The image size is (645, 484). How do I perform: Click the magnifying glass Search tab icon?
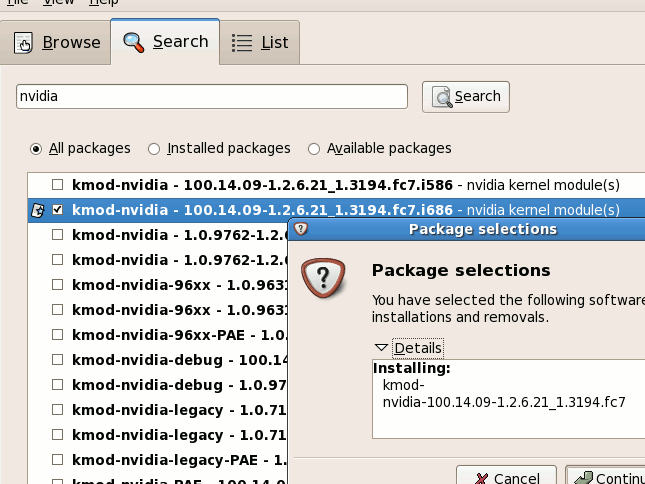134,42
